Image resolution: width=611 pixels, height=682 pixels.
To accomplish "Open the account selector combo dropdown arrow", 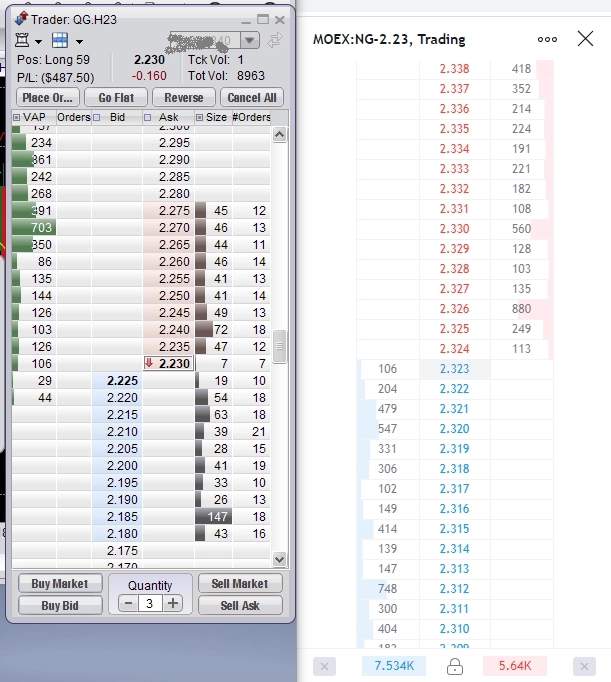I will [x=249, y=40].
